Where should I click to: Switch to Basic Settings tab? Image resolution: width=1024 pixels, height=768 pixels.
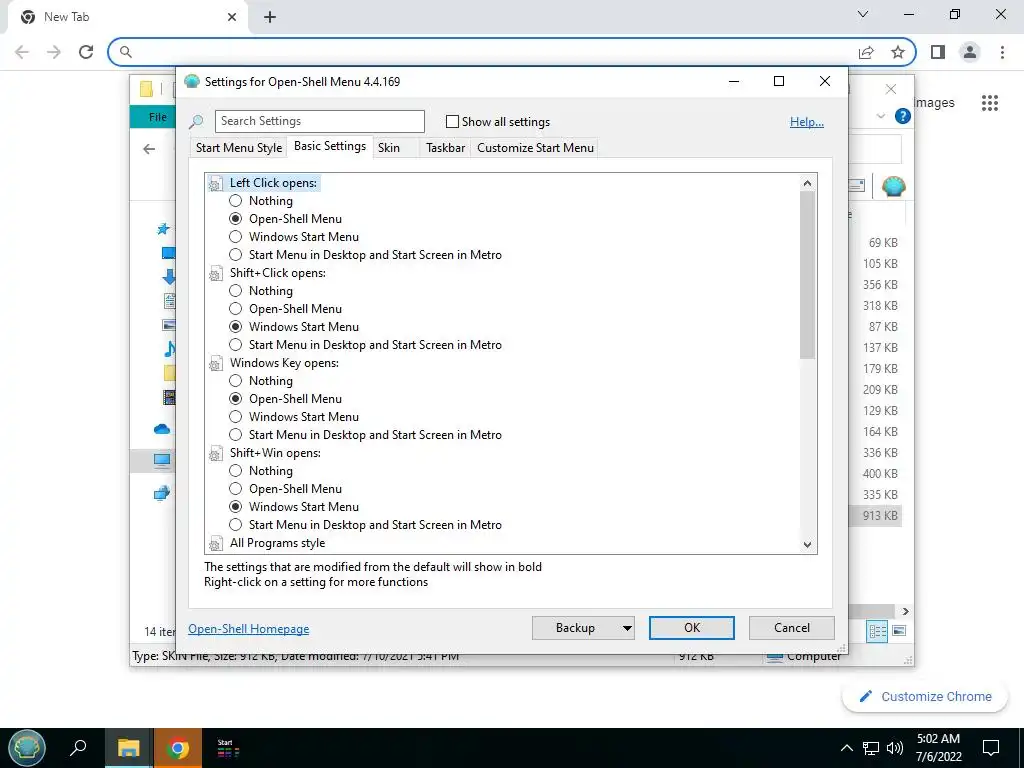coord(330,146)
